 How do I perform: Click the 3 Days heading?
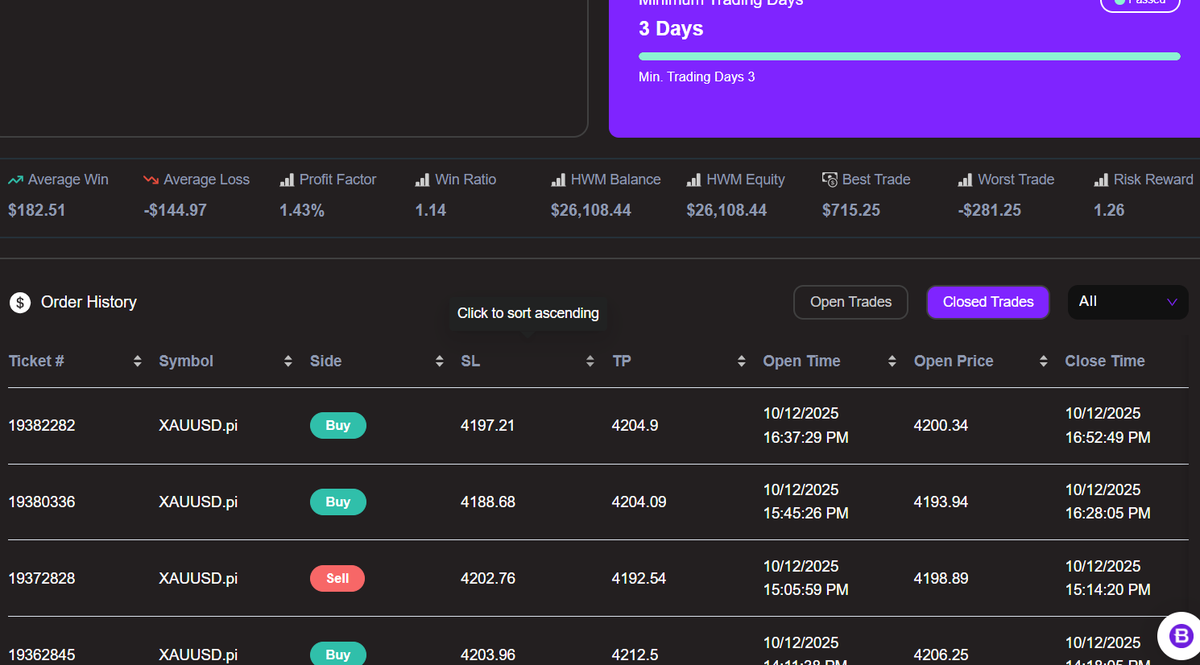[x=671, y=29]
